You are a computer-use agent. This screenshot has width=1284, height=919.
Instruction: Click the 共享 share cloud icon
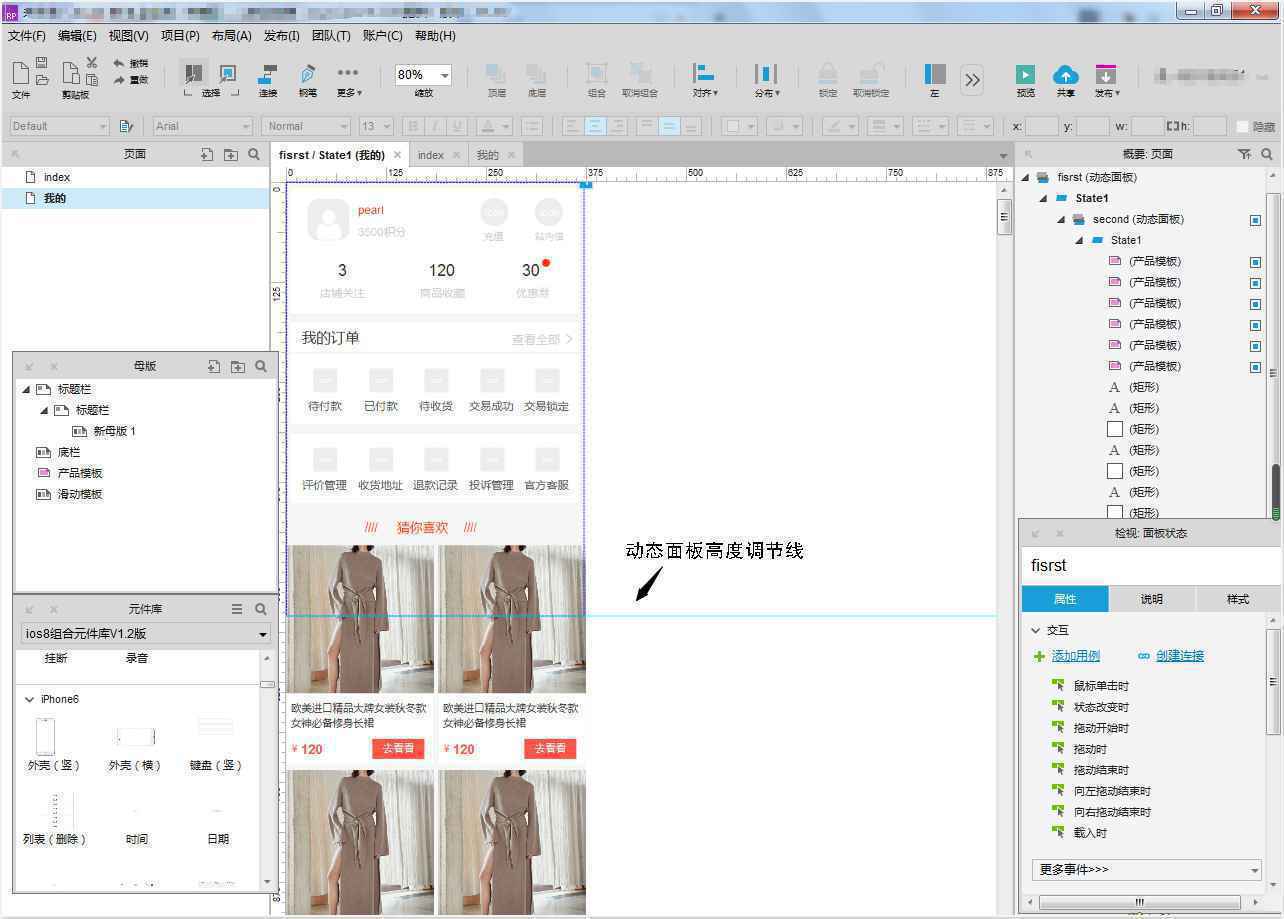(x=1066, y=75)
